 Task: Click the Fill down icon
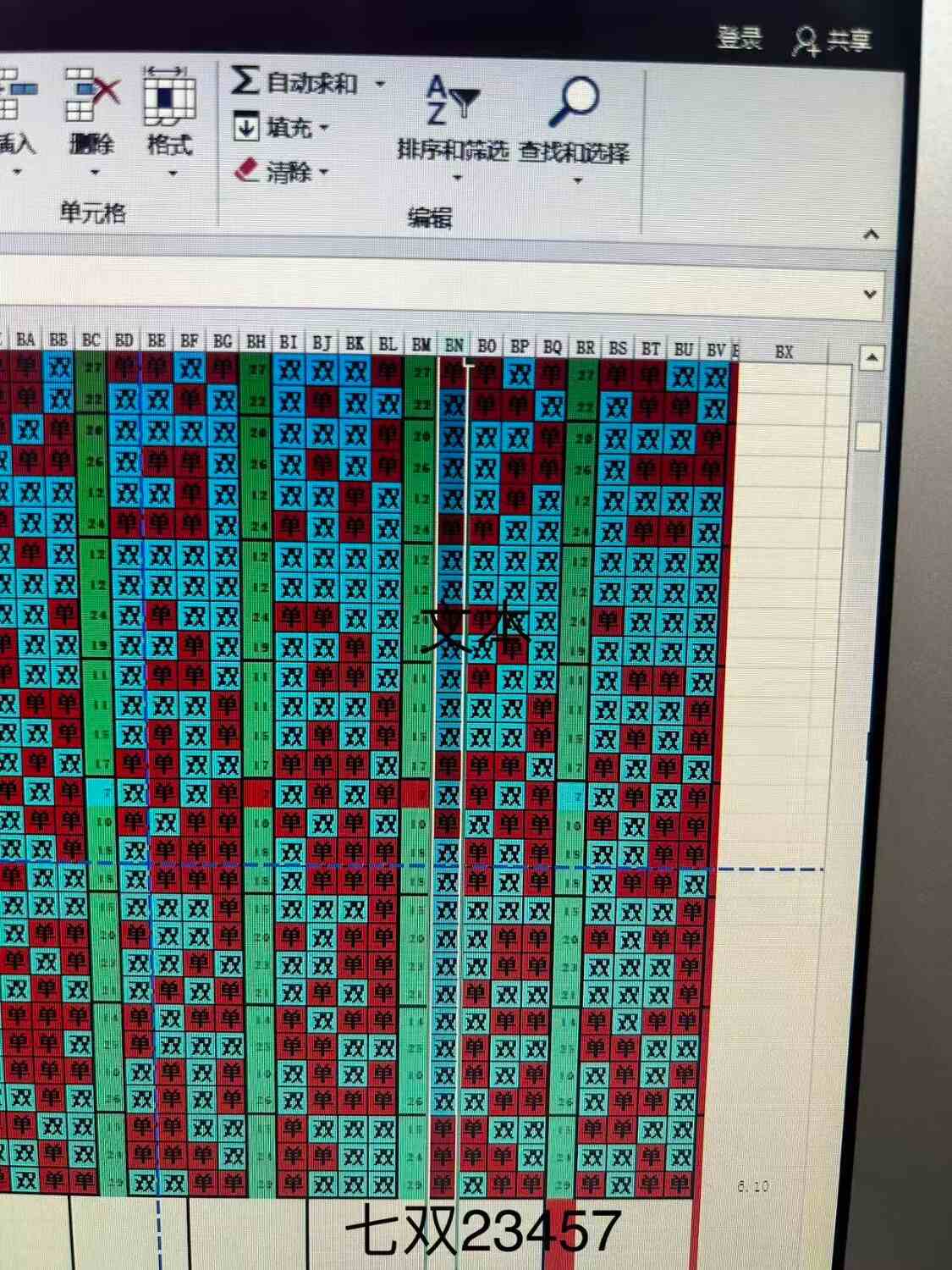(x=246, y=127)
